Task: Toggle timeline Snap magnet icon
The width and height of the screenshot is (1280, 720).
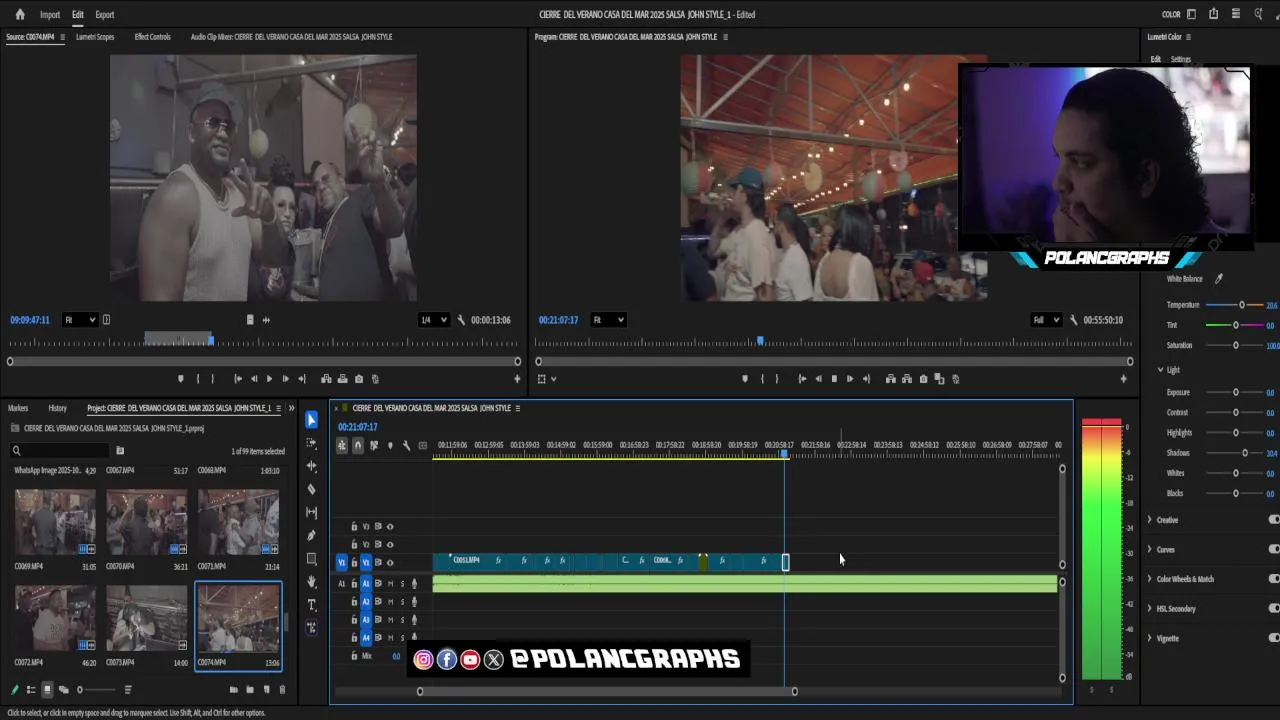Action: (358, 446)
